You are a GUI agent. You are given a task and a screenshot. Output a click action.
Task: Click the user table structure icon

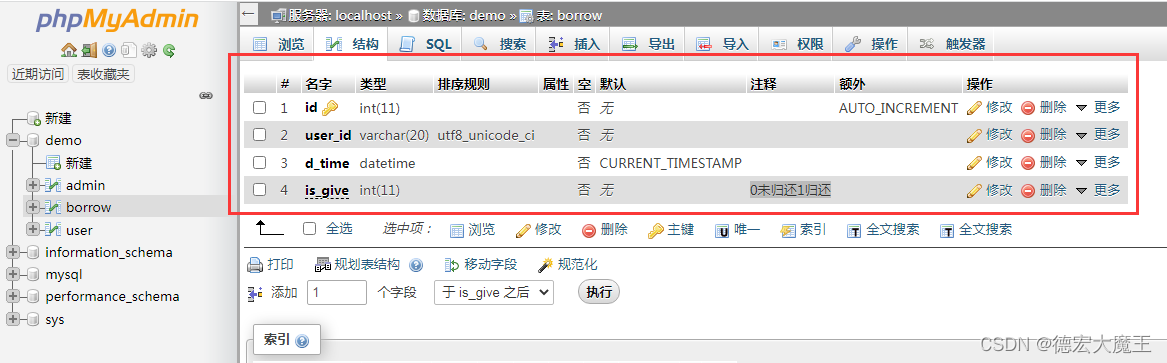(x=53, y=230)
